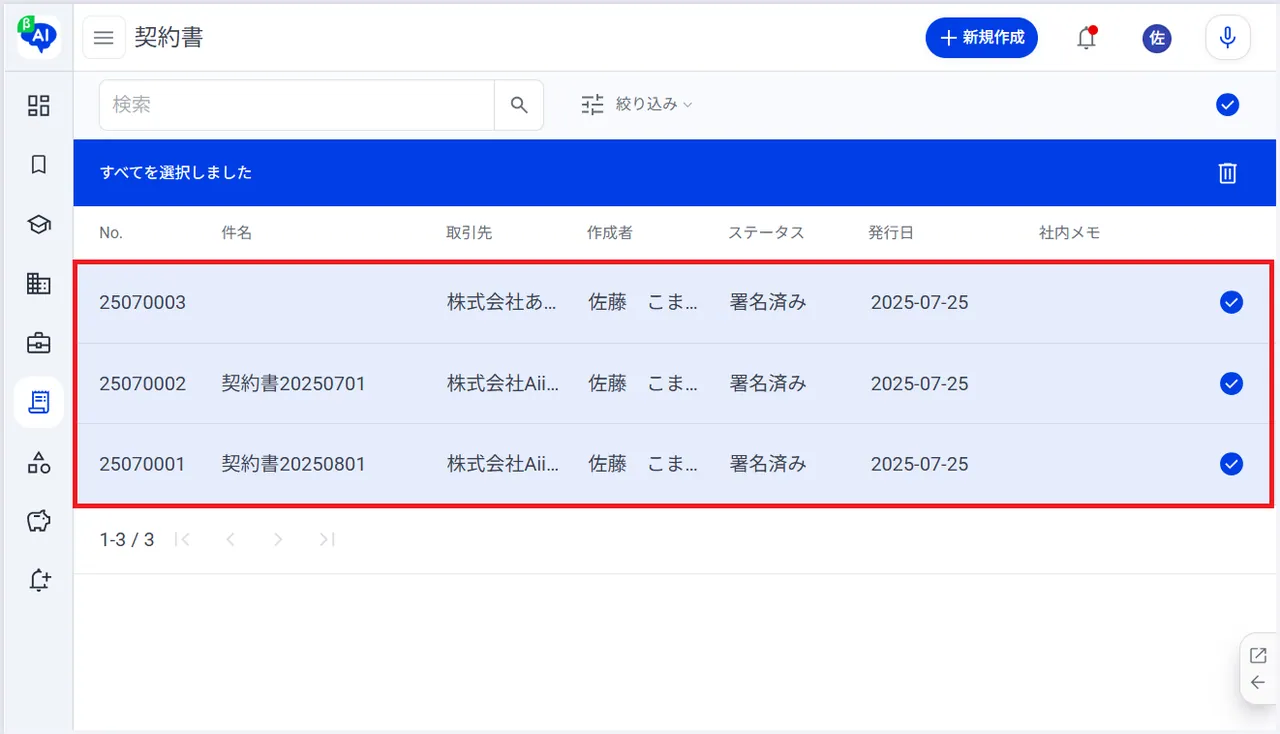Click the search magnifier button
The image size is (1280, 734).
pos(519,105)
